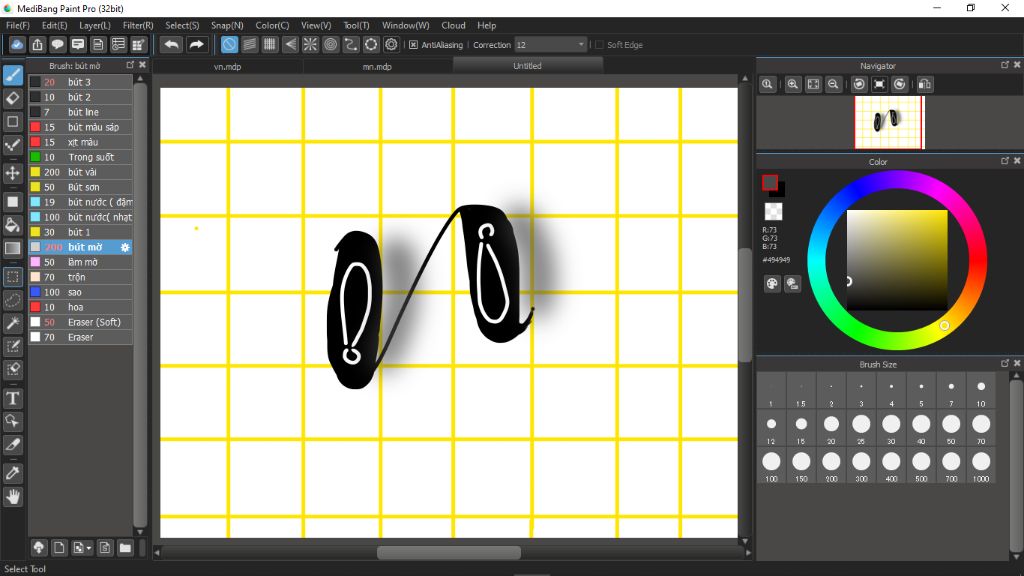Select the Trong suốt brush

pyautogui.click(x=80, y=157)
